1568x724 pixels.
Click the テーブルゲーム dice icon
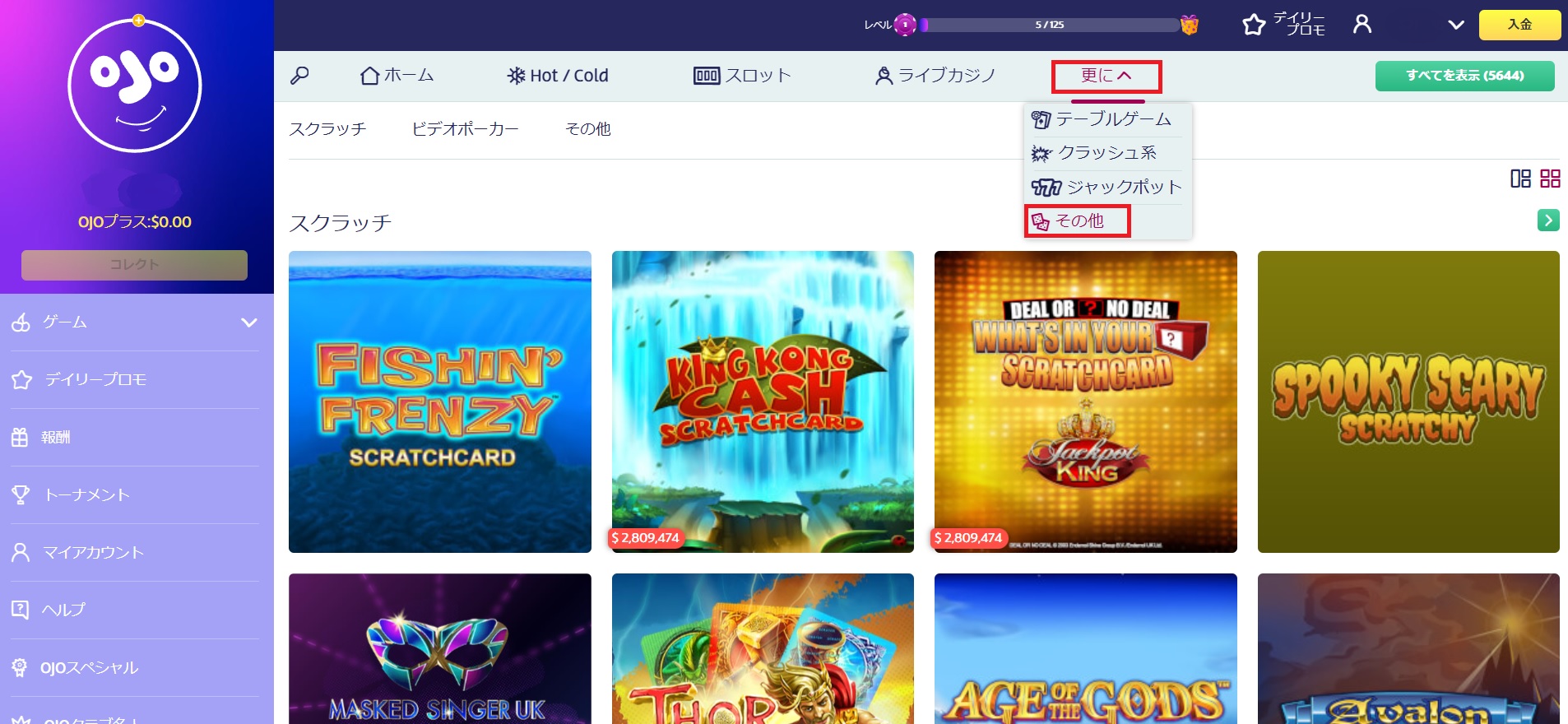coord(1041,120)
